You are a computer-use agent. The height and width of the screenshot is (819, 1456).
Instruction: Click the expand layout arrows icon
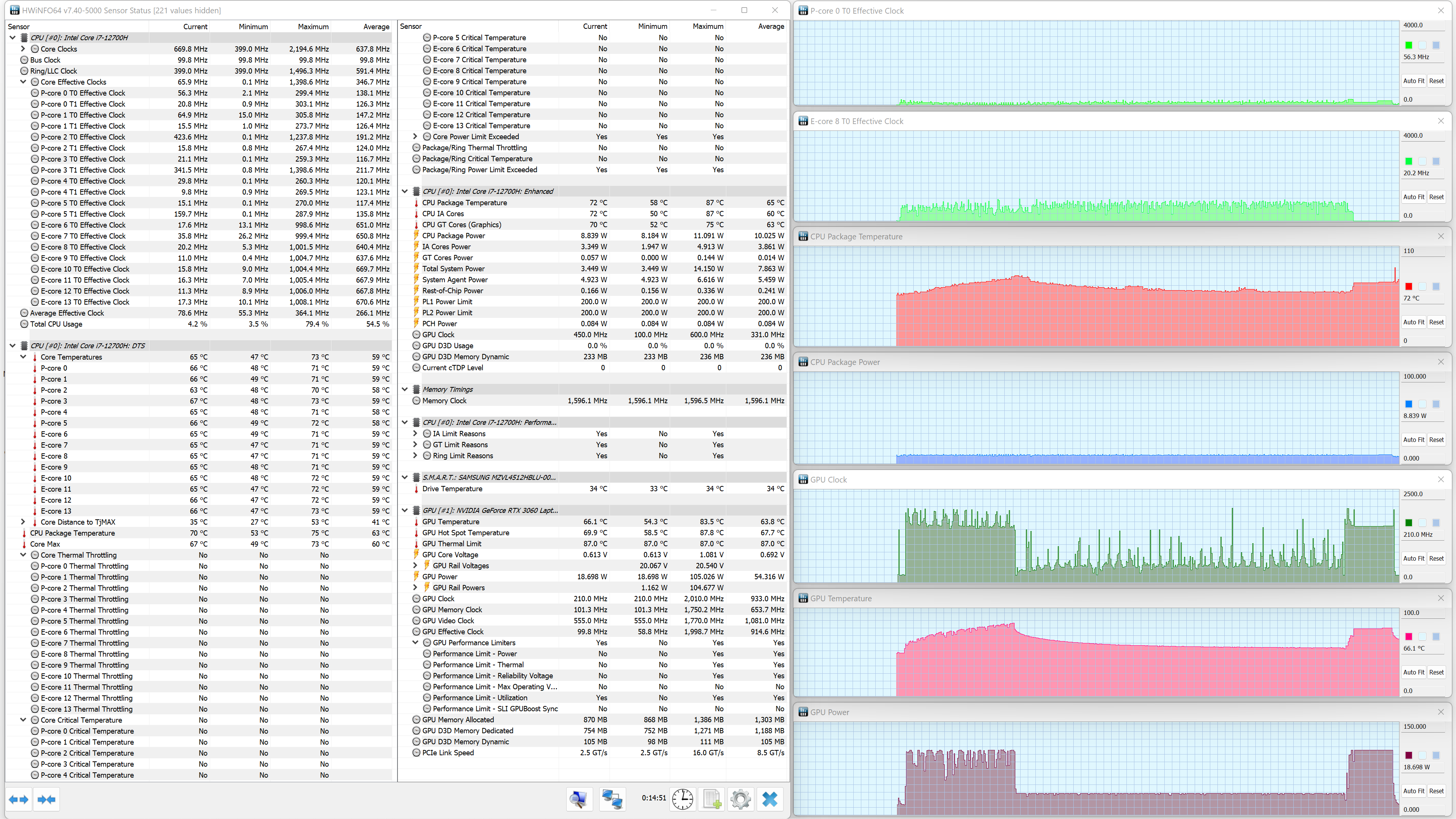19,799
